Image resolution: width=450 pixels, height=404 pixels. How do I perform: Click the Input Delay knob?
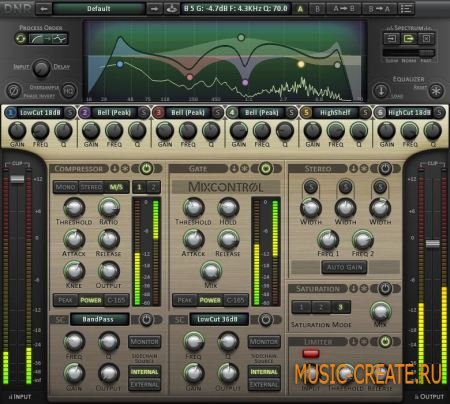coord(41,68)
